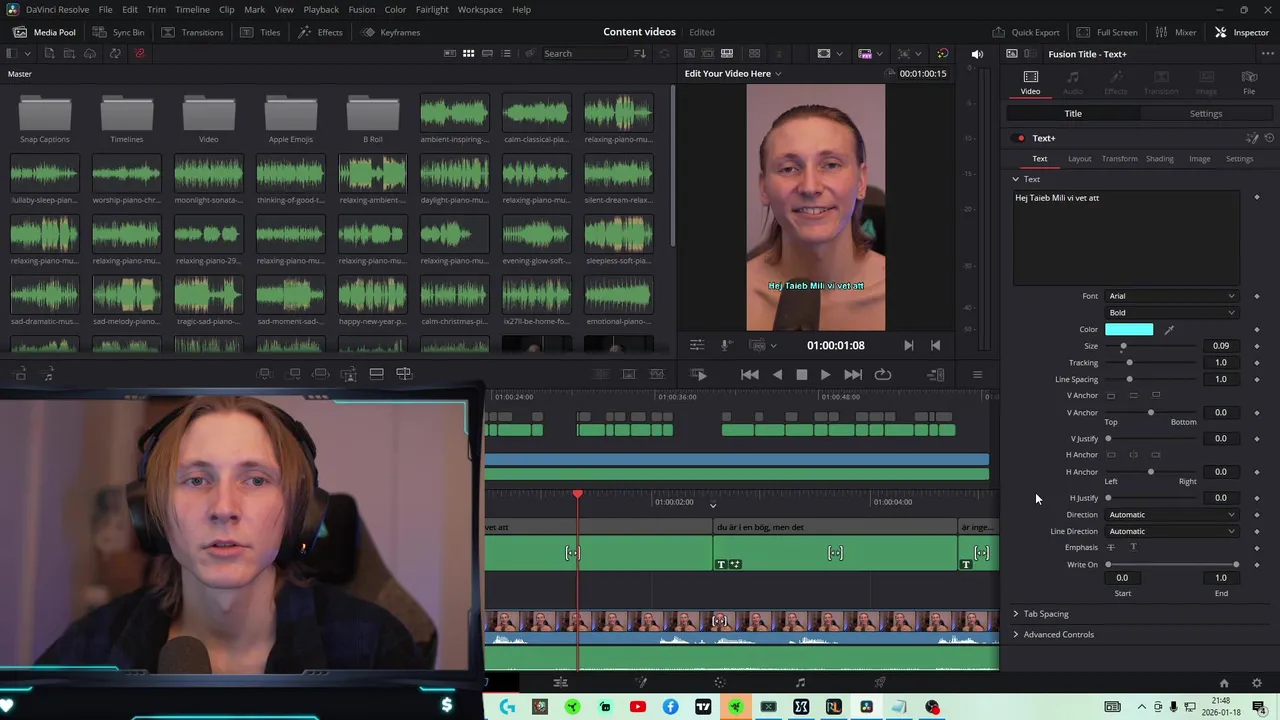Go to next clip in viewer

(908, 345)
